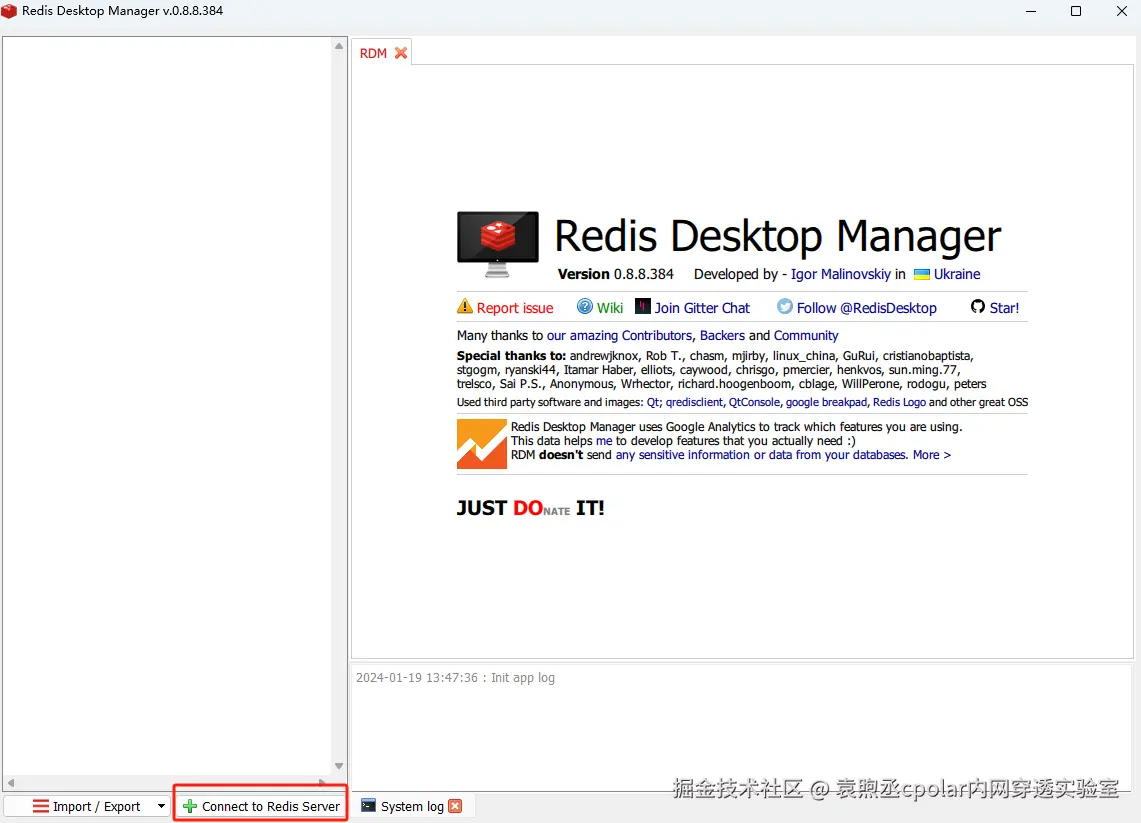Screen dimensions: 1141x823
Task: Open the our amazing Contributors link
Action: [x=619, y=335]
